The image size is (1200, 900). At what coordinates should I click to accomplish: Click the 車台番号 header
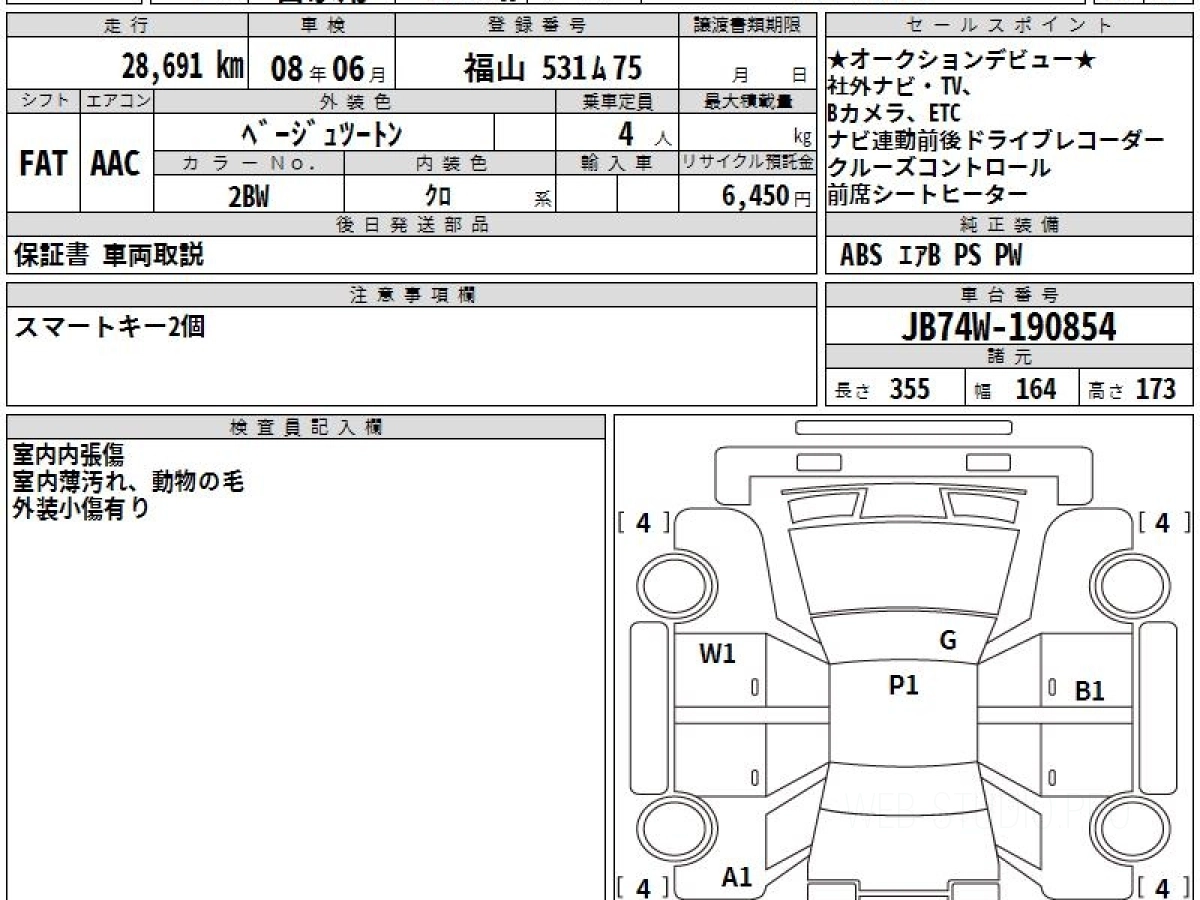tap(1010, 295)
